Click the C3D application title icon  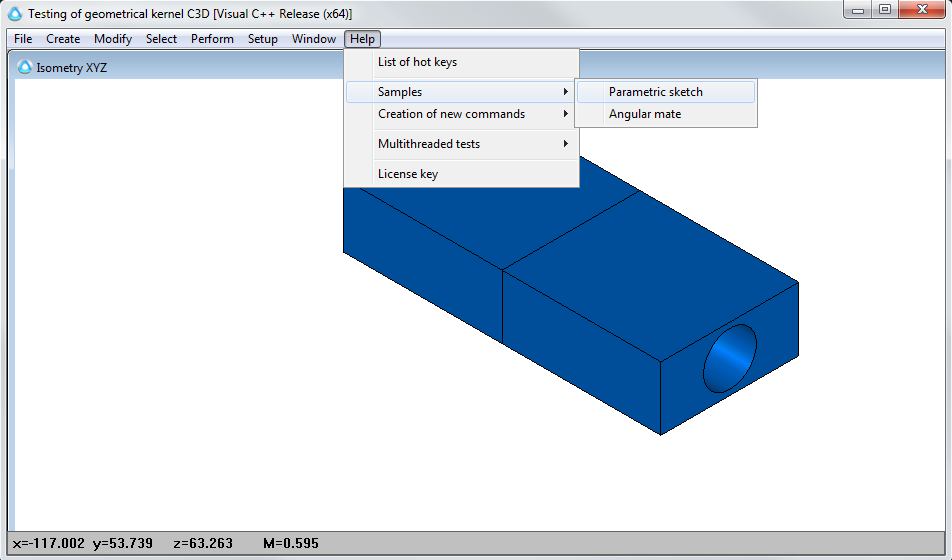(x=15, y=13)
